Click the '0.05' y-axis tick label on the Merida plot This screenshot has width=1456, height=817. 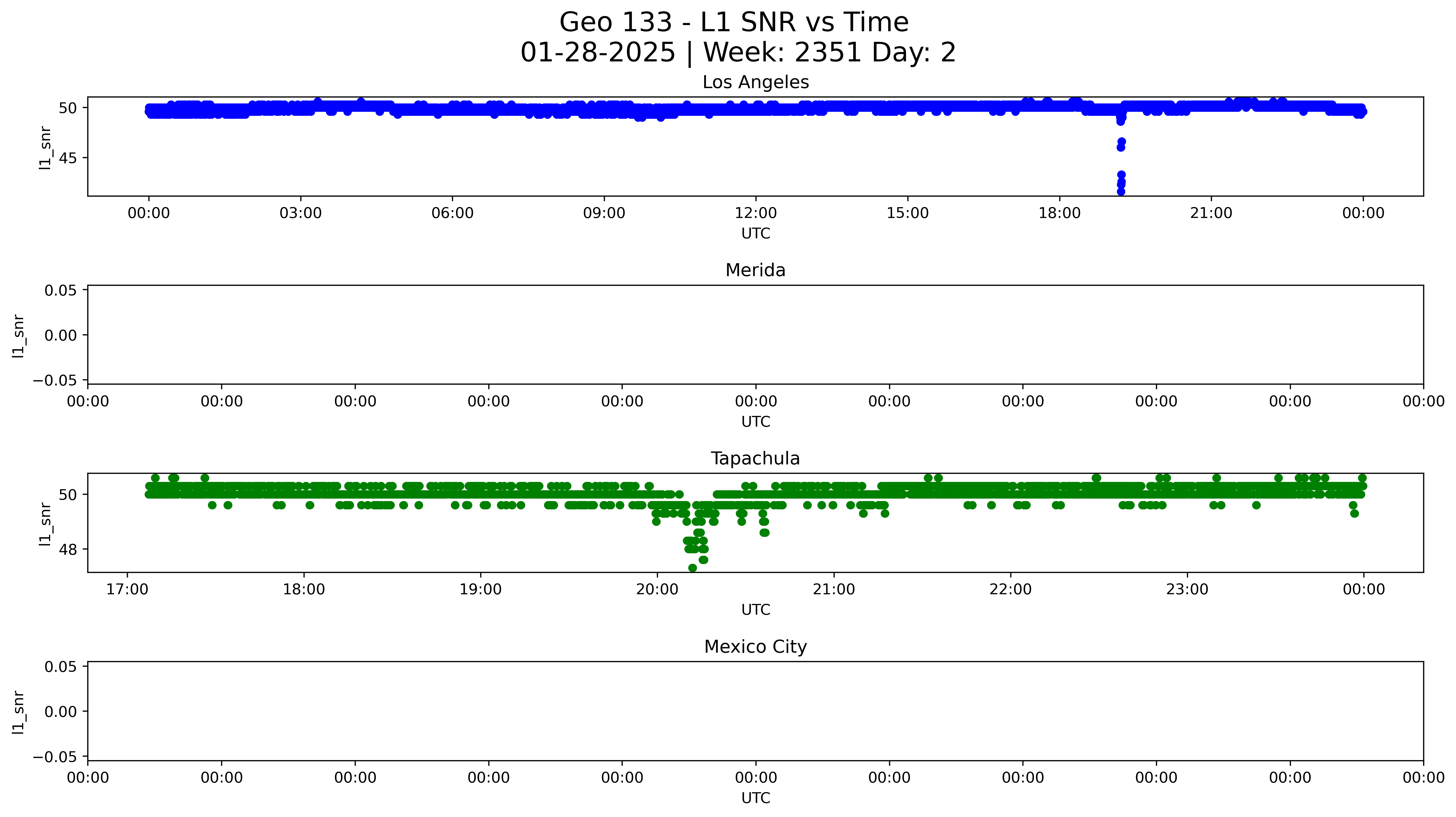(61, 290)
